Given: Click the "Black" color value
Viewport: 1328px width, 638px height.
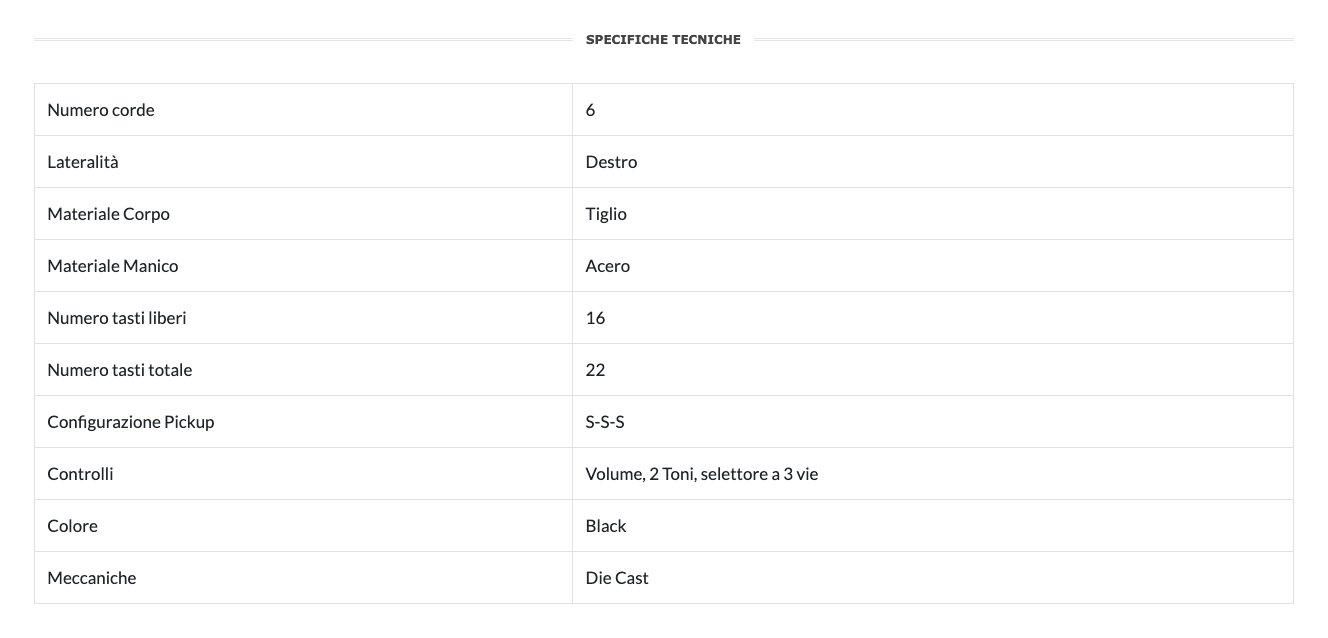Looking at the screenshot, I should (x=606, y=526).
